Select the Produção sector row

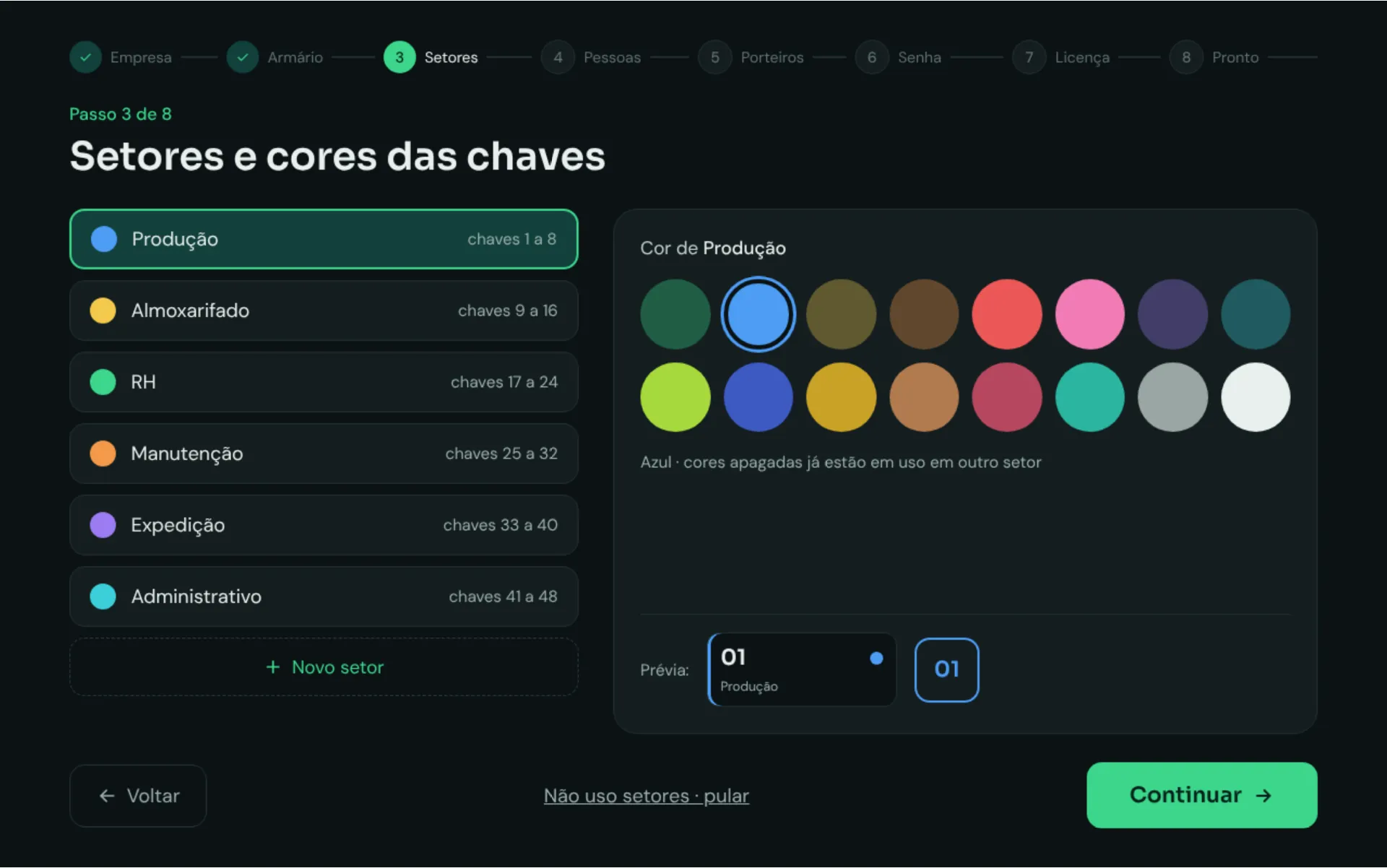click(x=324, y=239)
